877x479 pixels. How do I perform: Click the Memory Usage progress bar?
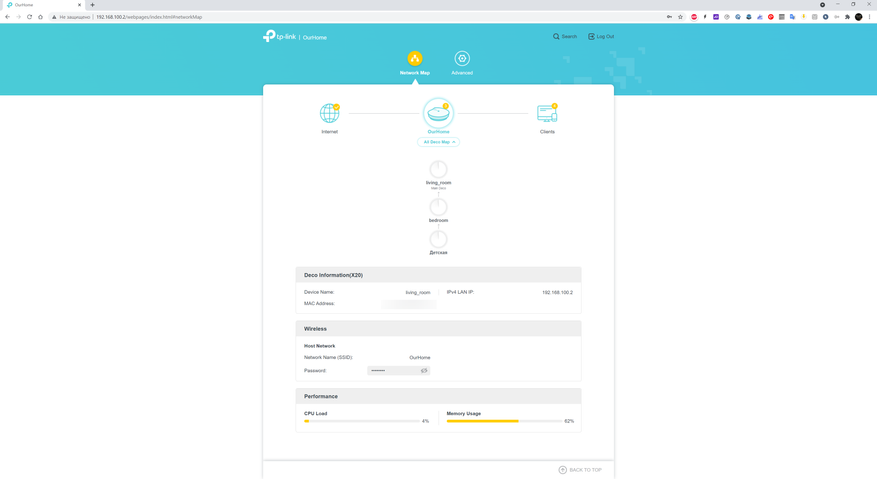503,421
